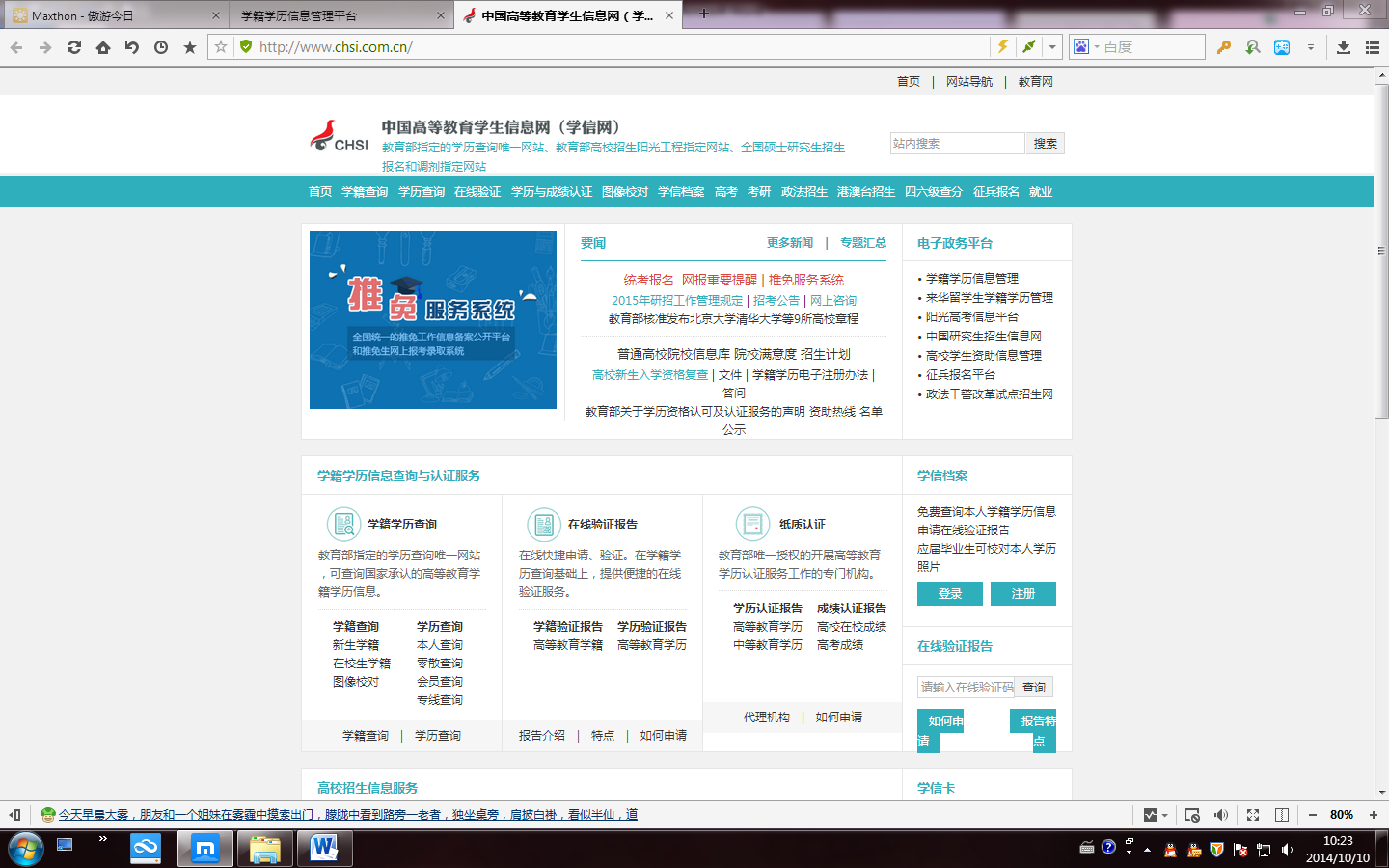Toggle the lightning engine mode icon
The width and height of the screenshot is (1389, 868).
click(x=1003, y=46)
